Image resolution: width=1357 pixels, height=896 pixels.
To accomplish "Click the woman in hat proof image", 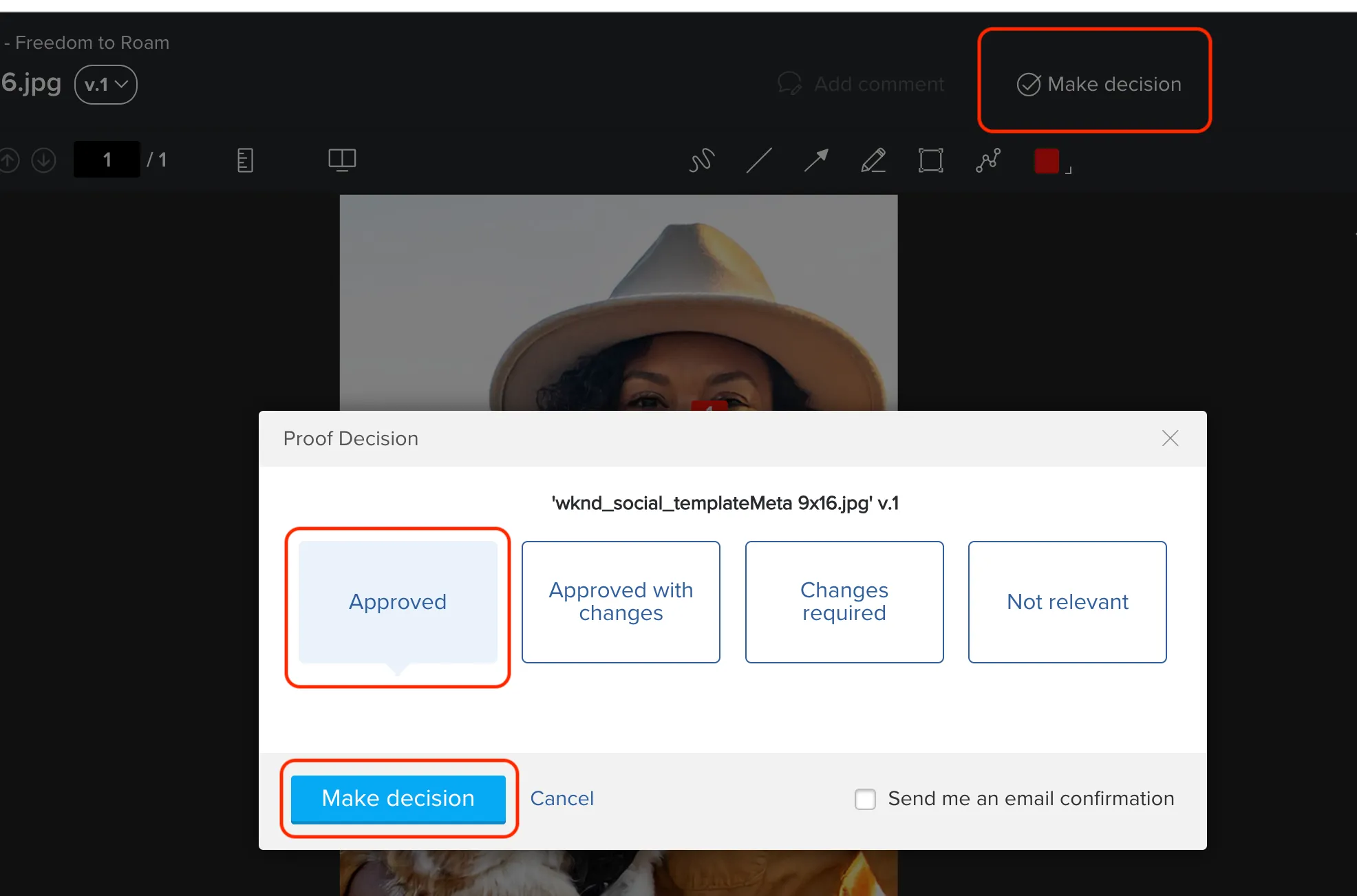I will 619,303.
